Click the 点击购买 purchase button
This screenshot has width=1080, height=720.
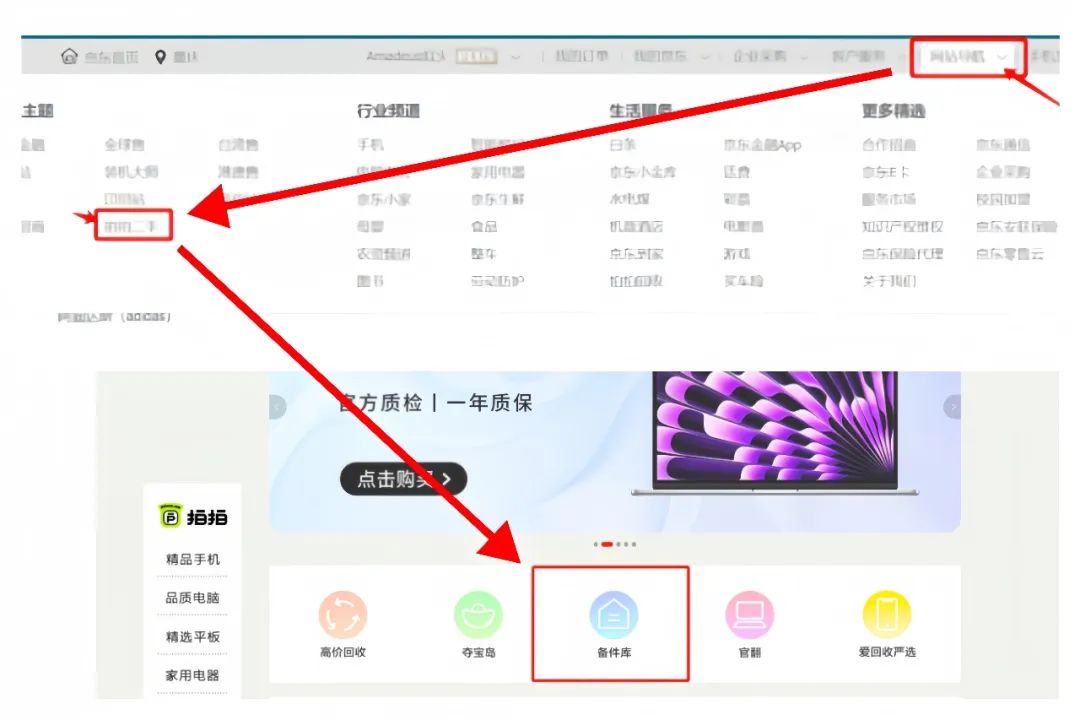[403, 478]
